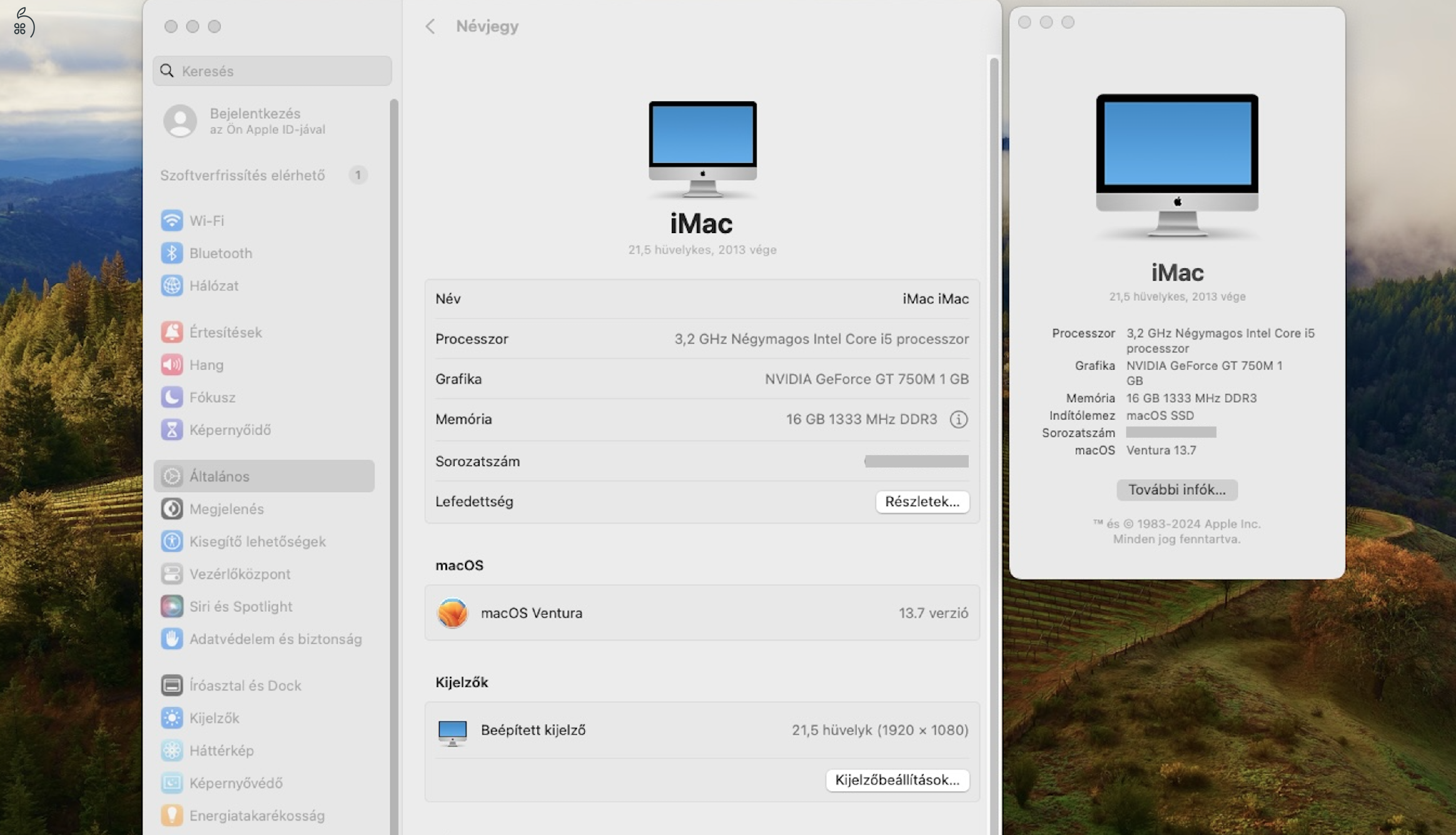The width and height of the screenshot is (1456, 835).
Task: Open Adatvédelem és biztonság hand icon
Action: 172,639
